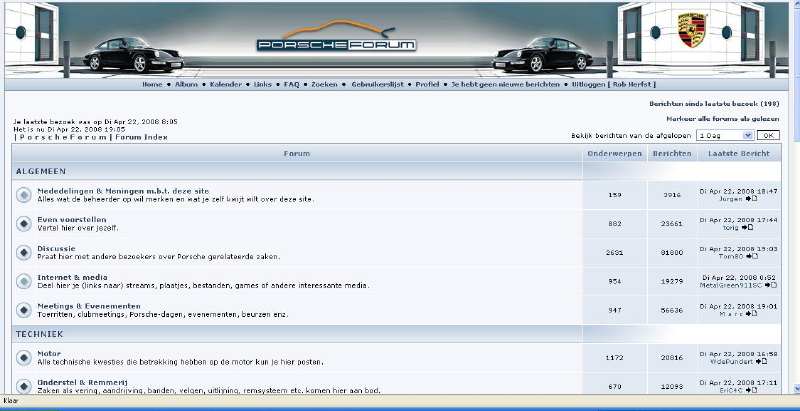Viewport: 800px width, 411px height.
Task: View latest post icon next to MetalGreen911SC
Action: (771, 285)
